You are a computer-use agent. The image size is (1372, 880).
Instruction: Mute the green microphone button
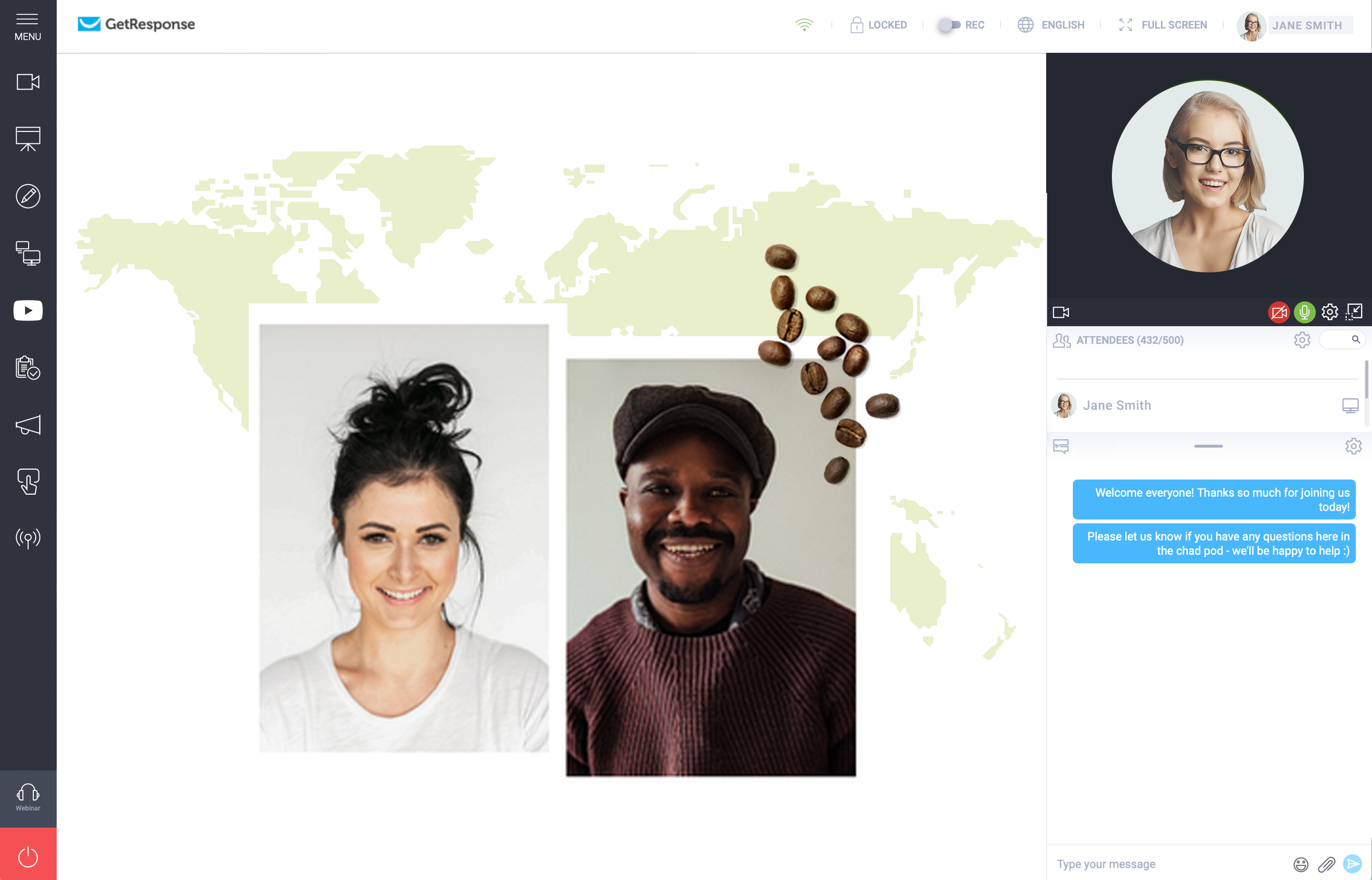point(1304,312)
